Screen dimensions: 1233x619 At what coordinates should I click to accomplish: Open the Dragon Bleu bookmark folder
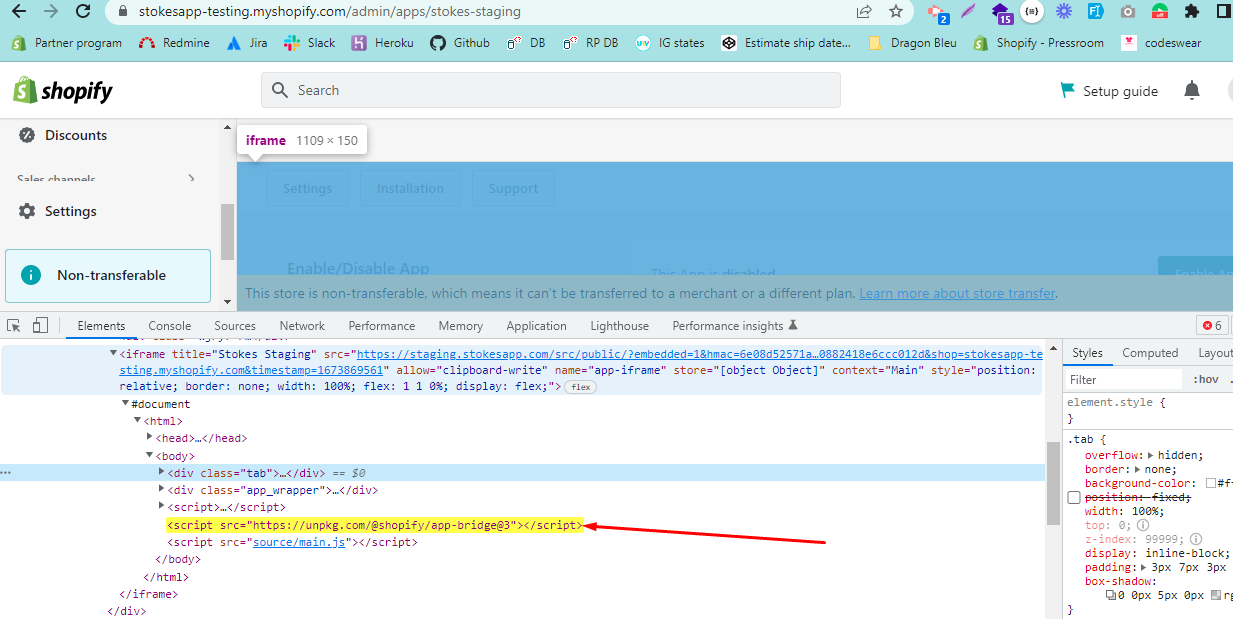[x=912, y=43]
